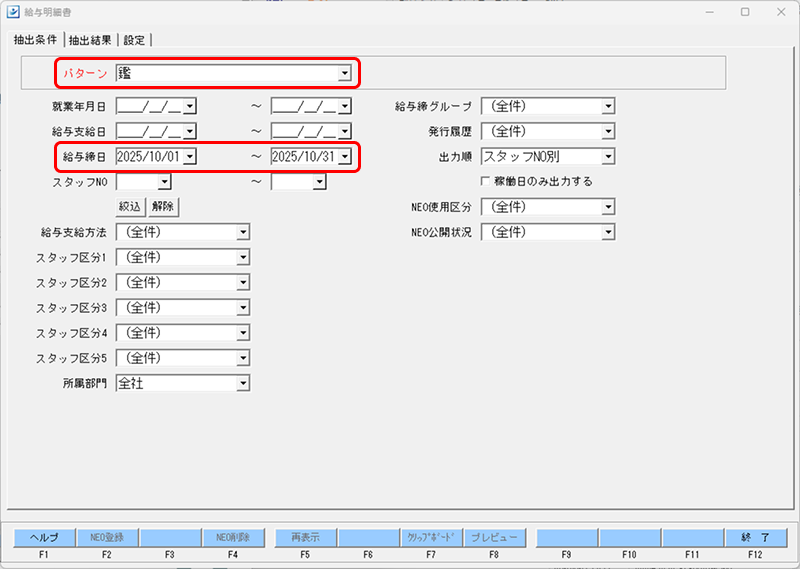This screenshot has height=569, width=800.
Task: Open the パターン dropdown
Action: (345, 73)
